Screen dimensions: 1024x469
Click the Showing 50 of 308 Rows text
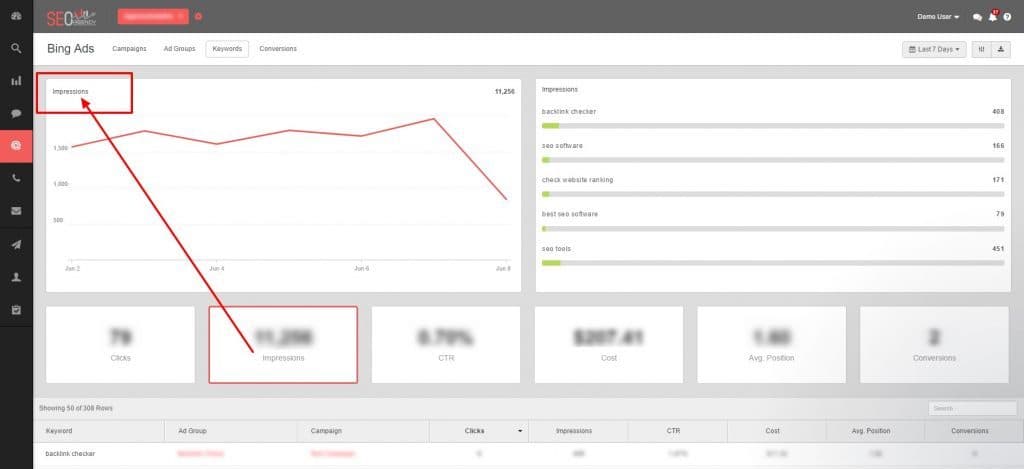tap(76, 408)
